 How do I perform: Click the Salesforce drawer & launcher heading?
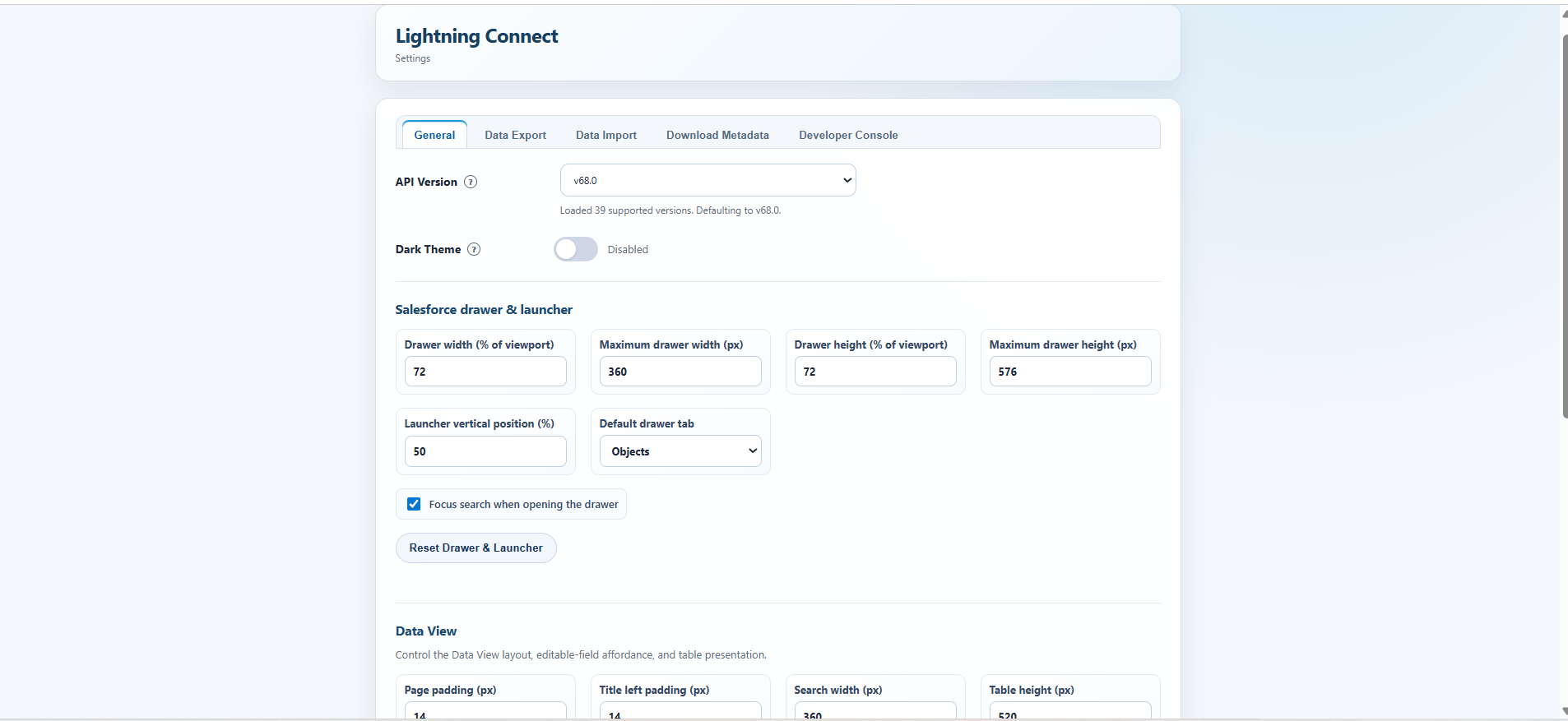click(x=484, y=310)
